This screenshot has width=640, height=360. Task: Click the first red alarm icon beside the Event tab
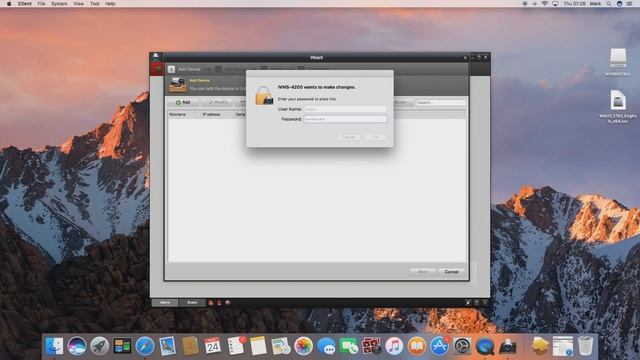[x=211, y=303]
